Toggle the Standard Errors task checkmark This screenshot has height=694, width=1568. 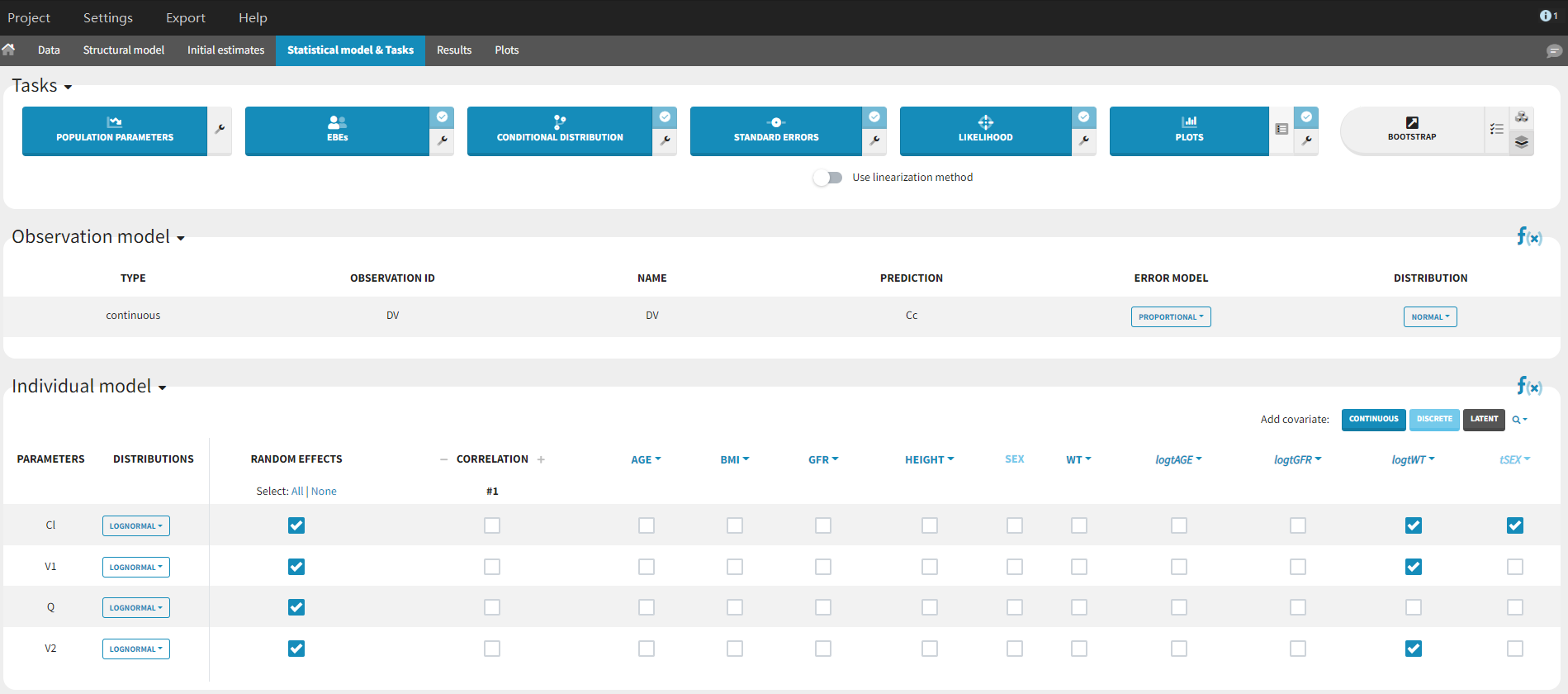pos(875,117)
